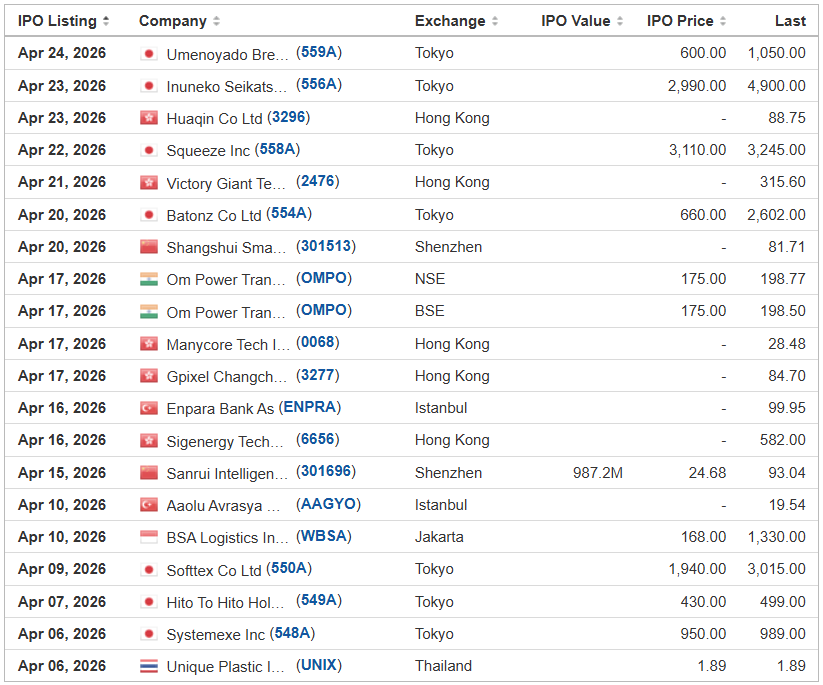Click Japan flag beside Softtex Co Ltd

click(149, 570)
